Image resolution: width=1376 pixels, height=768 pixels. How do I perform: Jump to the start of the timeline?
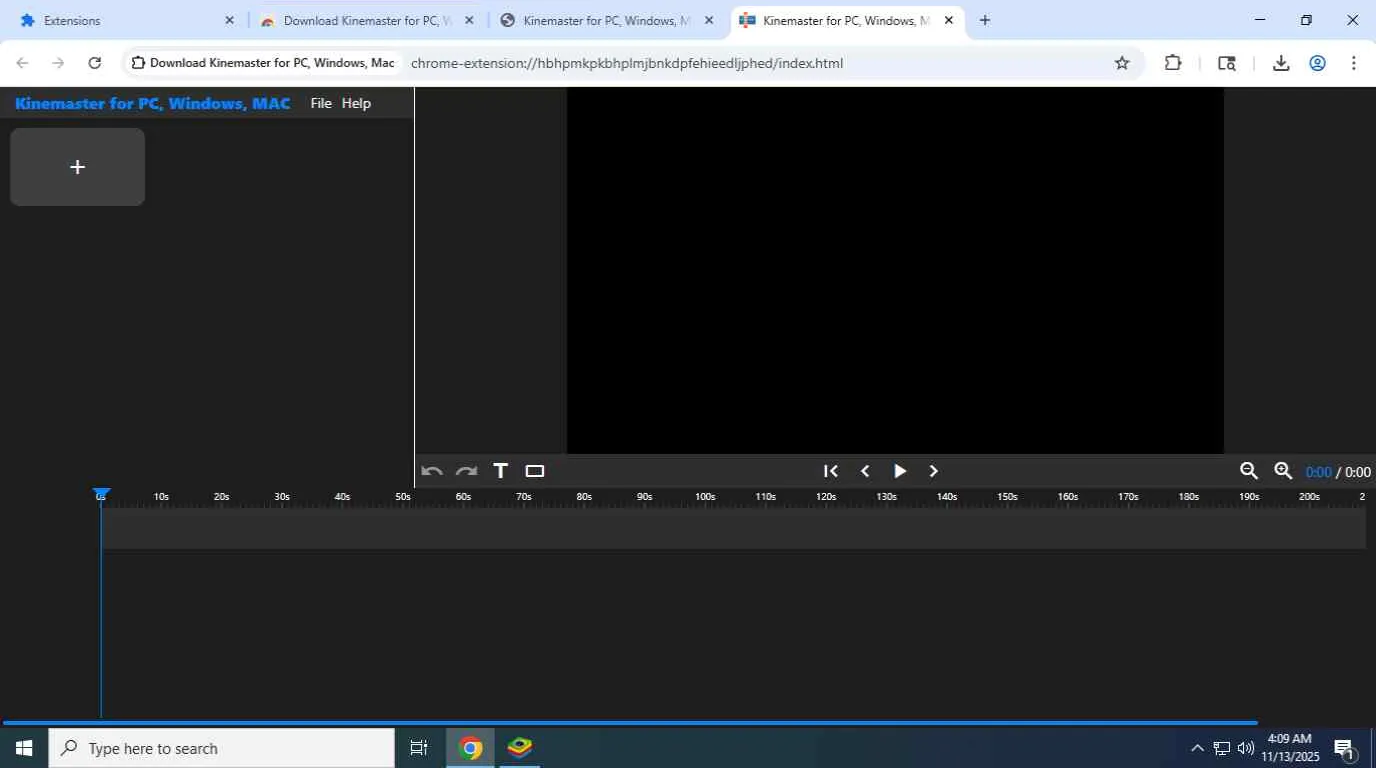click(x=830, y=471)
